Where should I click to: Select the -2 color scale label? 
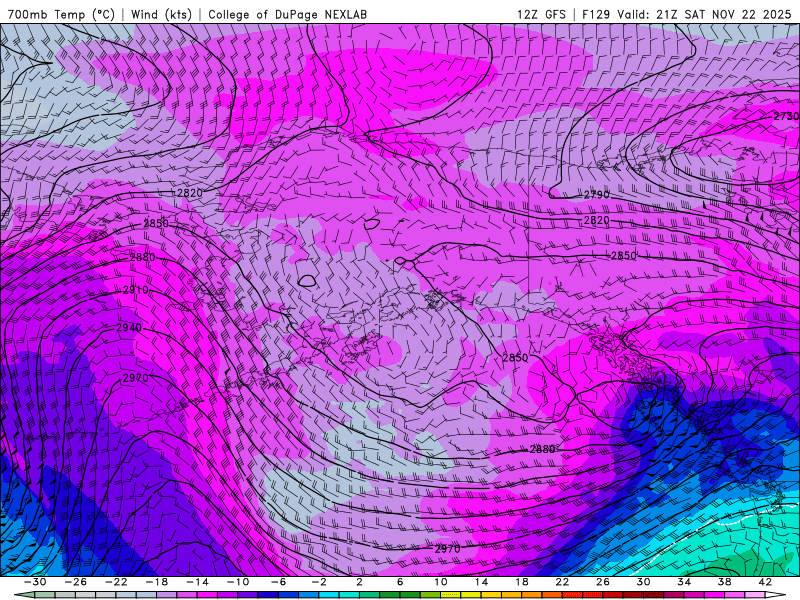tap(319, 582)
